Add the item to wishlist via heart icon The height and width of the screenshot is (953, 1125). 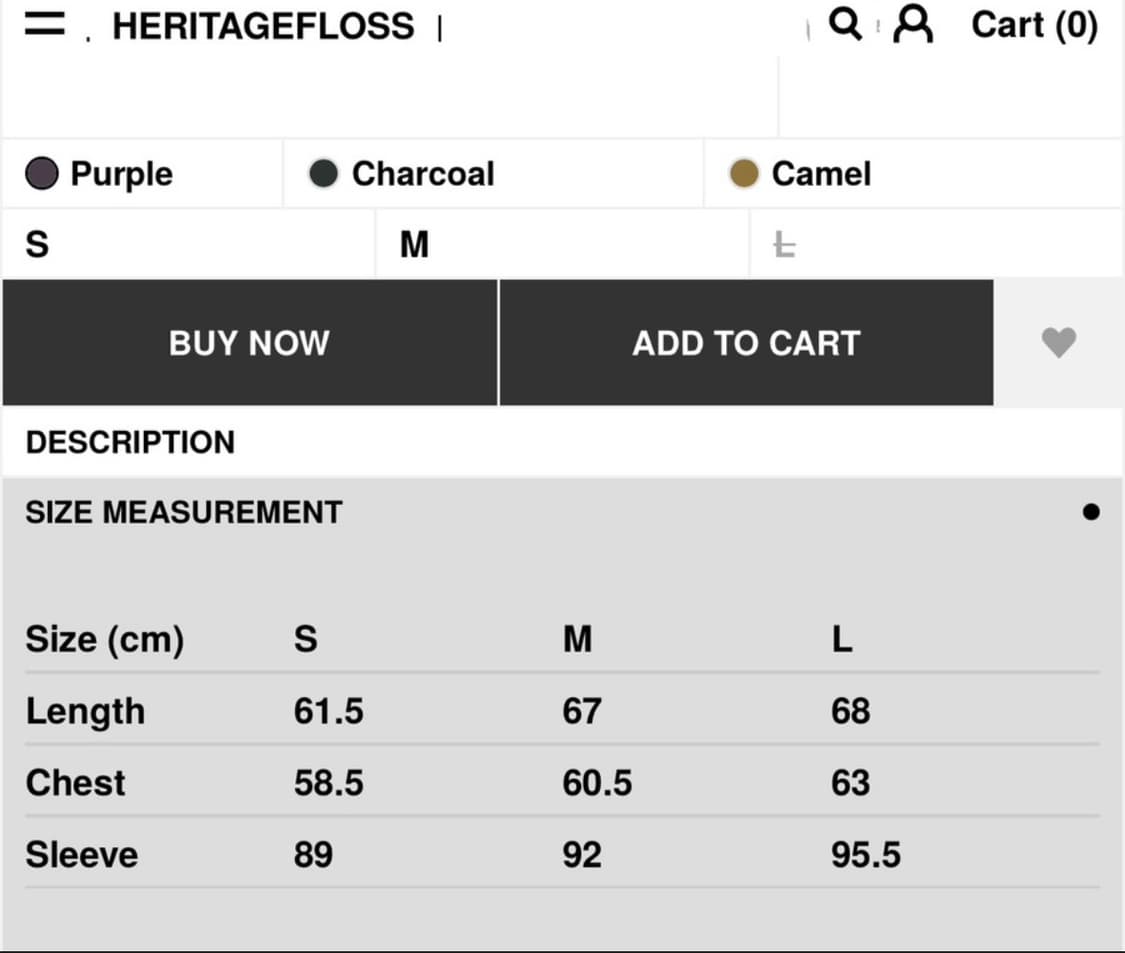click(x=1059, y=343)
